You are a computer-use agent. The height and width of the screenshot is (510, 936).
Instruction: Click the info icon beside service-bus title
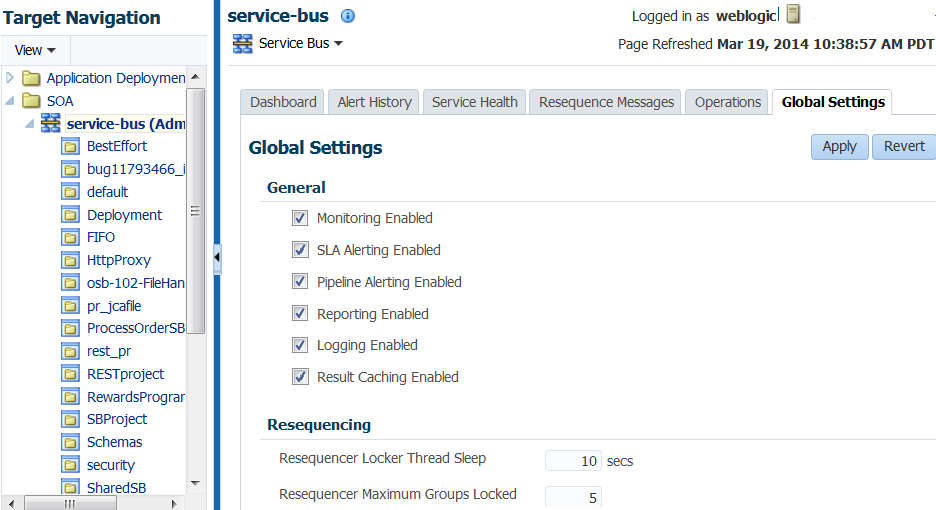point(348,16)
